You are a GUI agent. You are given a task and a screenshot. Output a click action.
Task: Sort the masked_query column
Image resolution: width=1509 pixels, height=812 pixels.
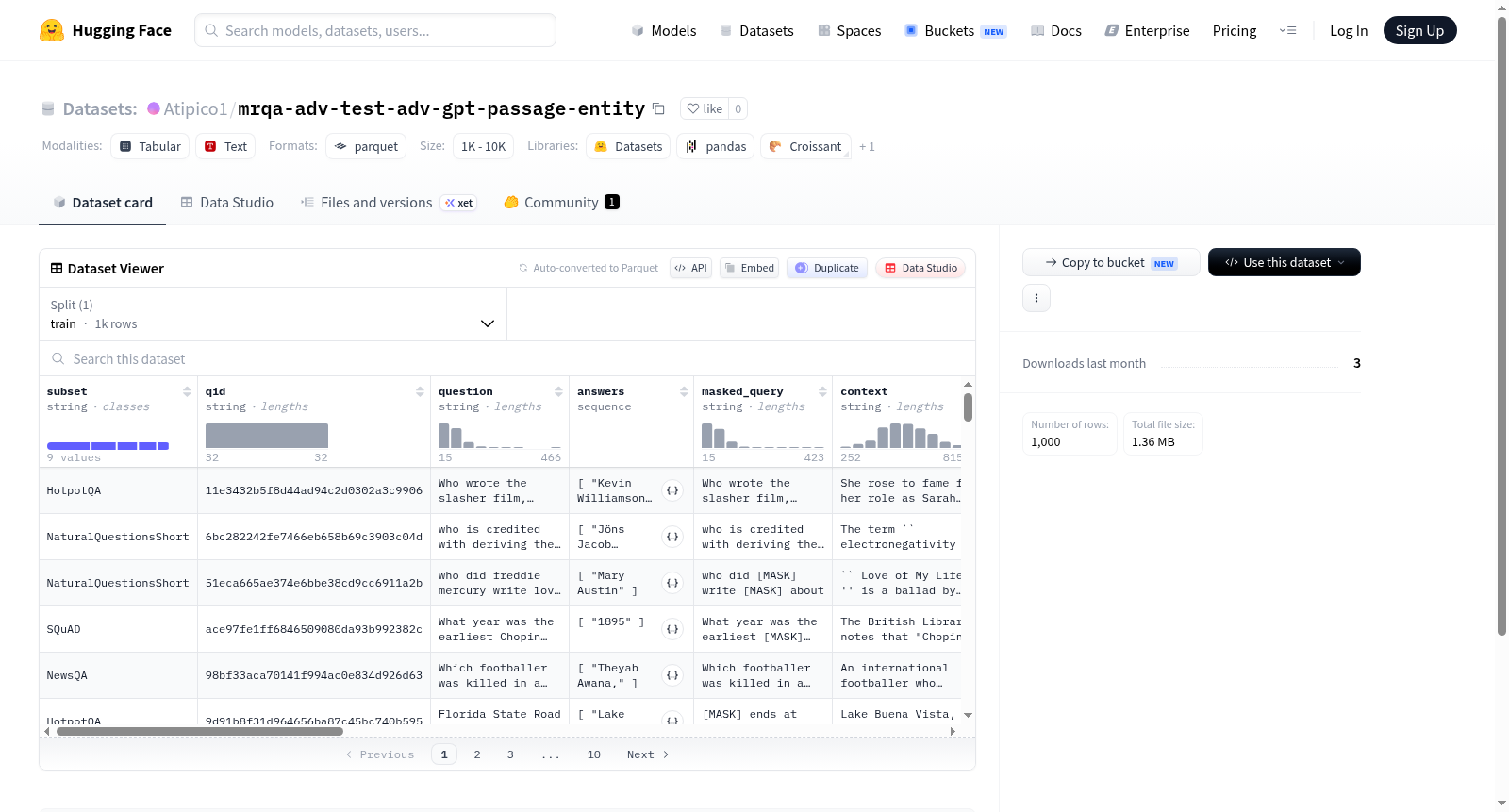click(x=822, y=391)
